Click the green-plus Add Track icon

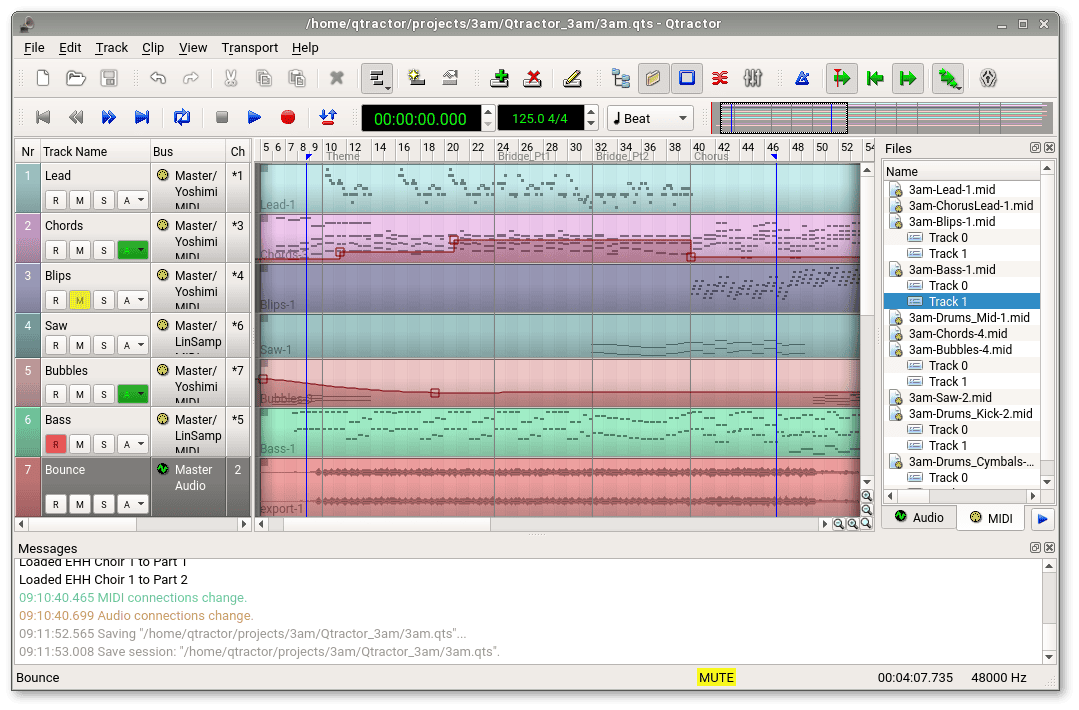[500, 78]
